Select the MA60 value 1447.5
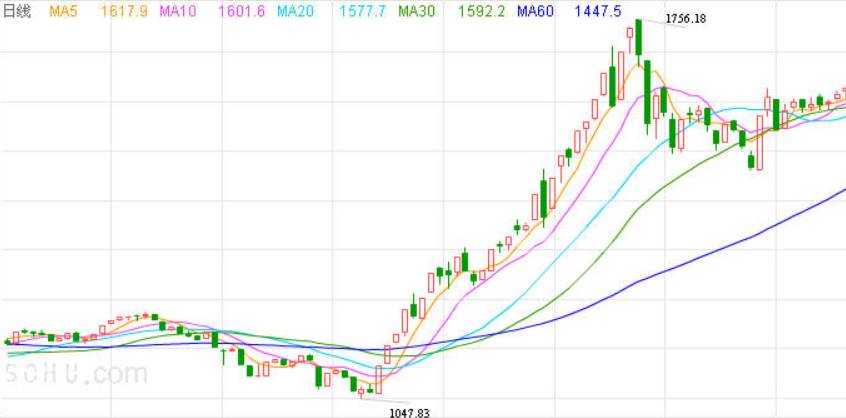The height and width of the screenshot is (418, 846). [x=598, y=11]
